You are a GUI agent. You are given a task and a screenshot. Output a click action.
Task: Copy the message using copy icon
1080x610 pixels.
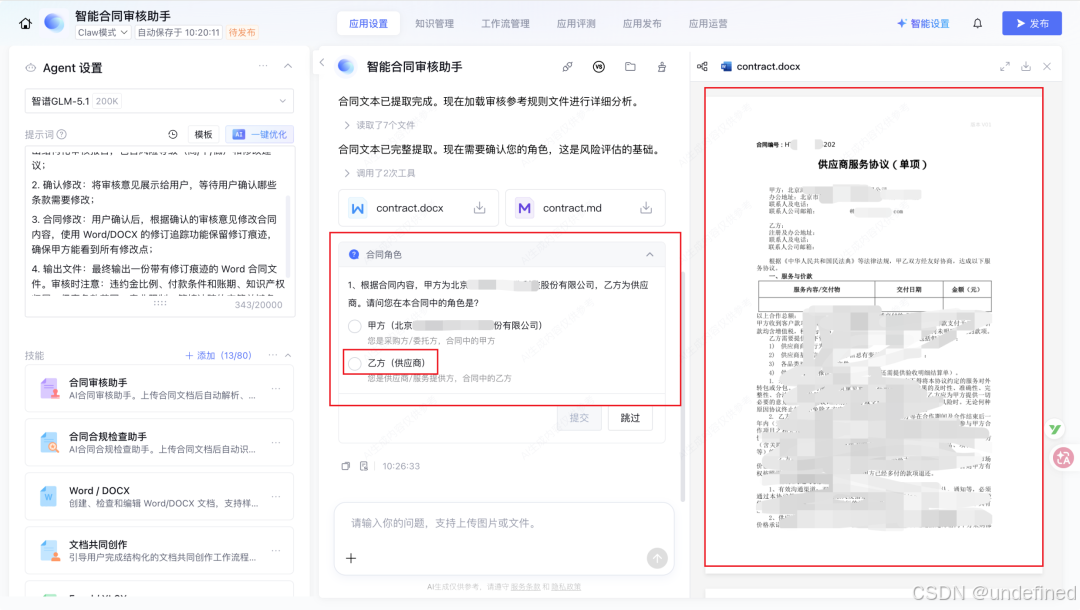click(346, 466)
